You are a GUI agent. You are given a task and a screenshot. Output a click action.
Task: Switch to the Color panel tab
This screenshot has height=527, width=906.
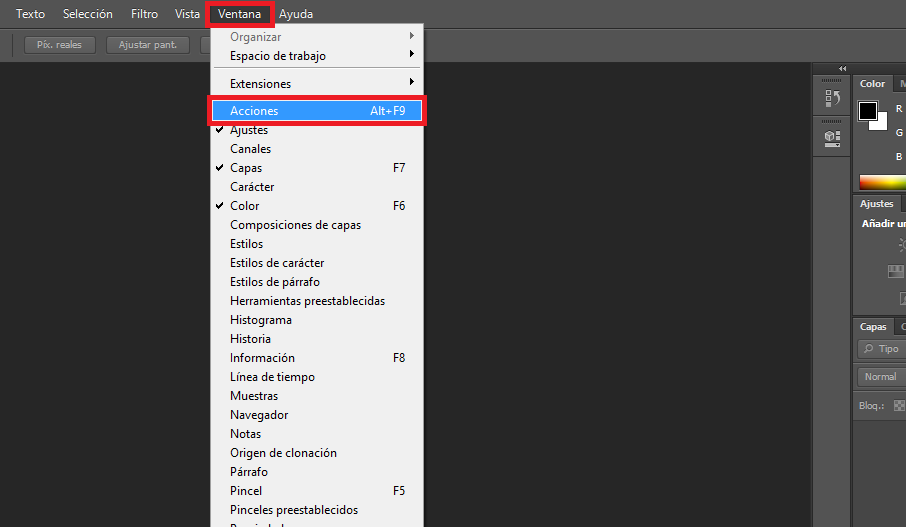872,84
